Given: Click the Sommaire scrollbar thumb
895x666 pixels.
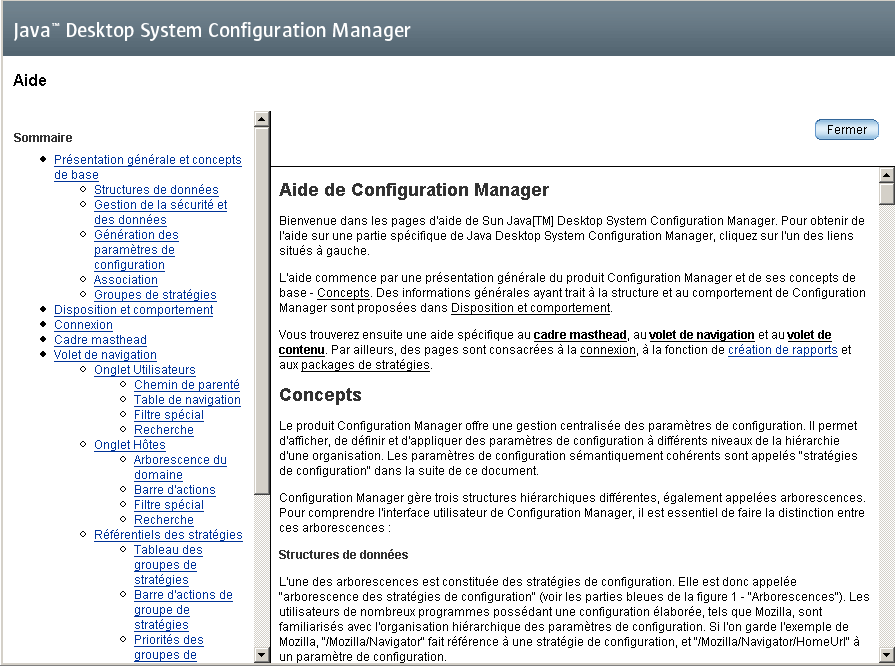Looking at the screenshot, I should 261,311.
